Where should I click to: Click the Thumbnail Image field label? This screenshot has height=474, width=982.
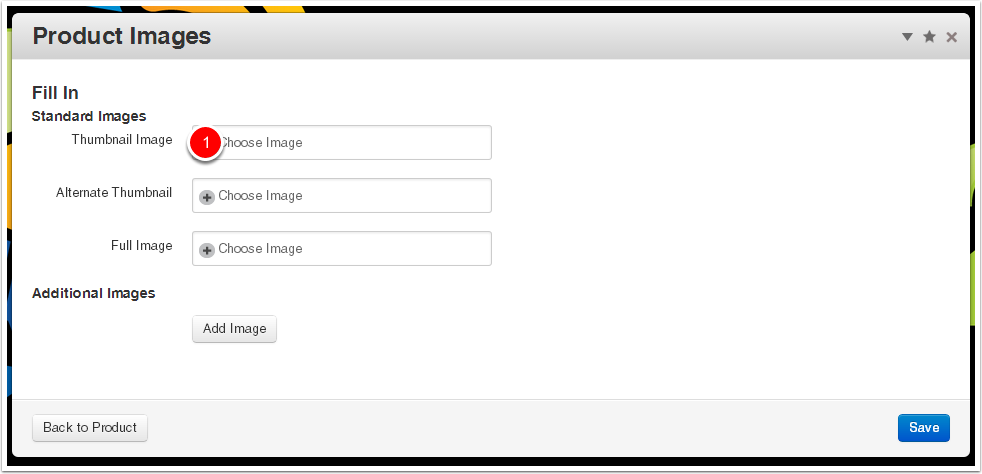[x=122, y=140]
